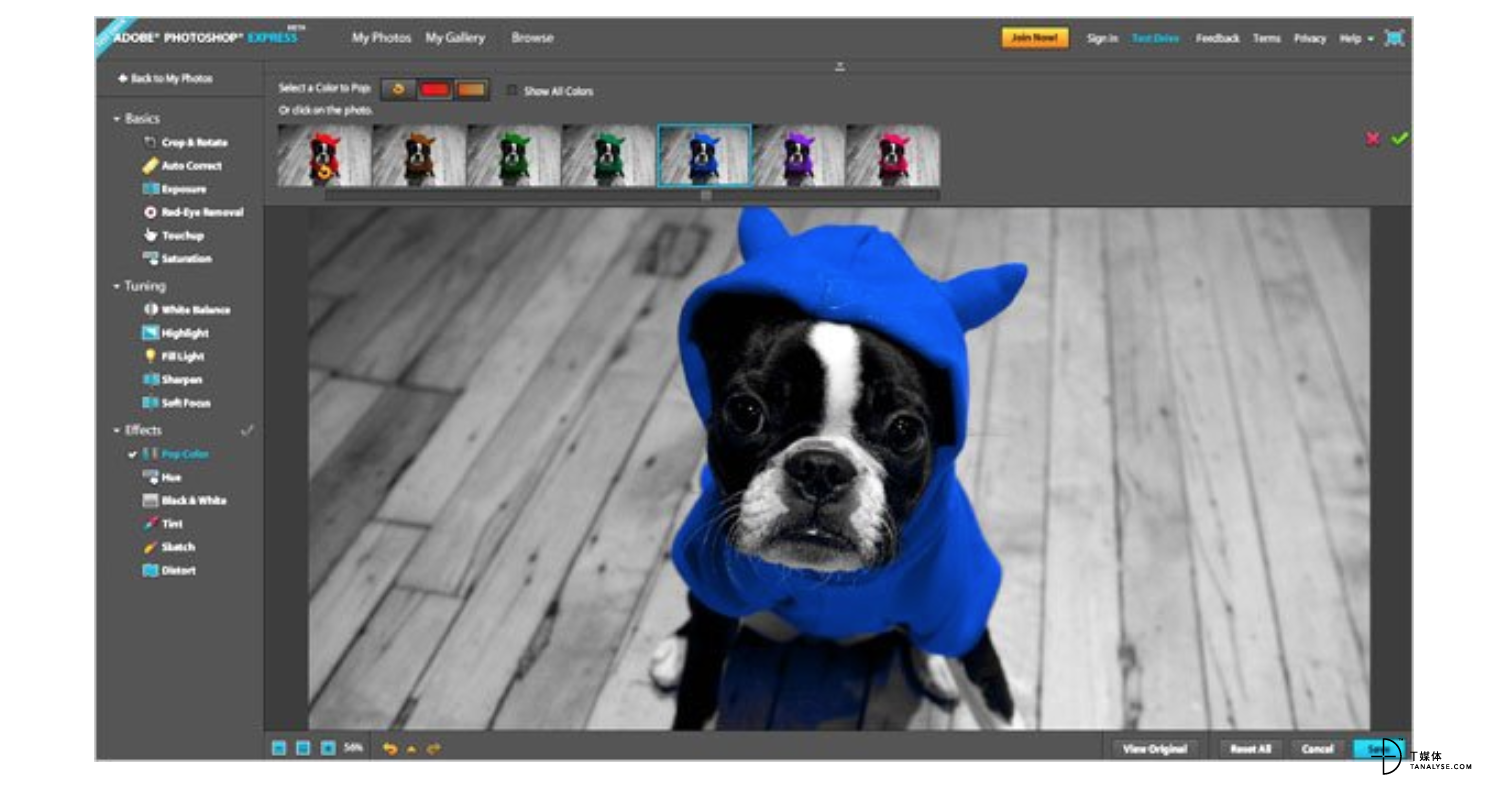
Task: Collapse the Tuning section
Action: (x=116, y=286)
